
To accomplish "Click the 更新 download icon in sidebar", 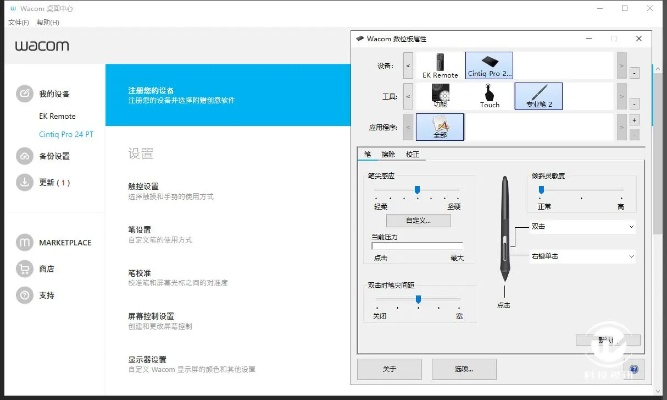I will tap(25, 182).
